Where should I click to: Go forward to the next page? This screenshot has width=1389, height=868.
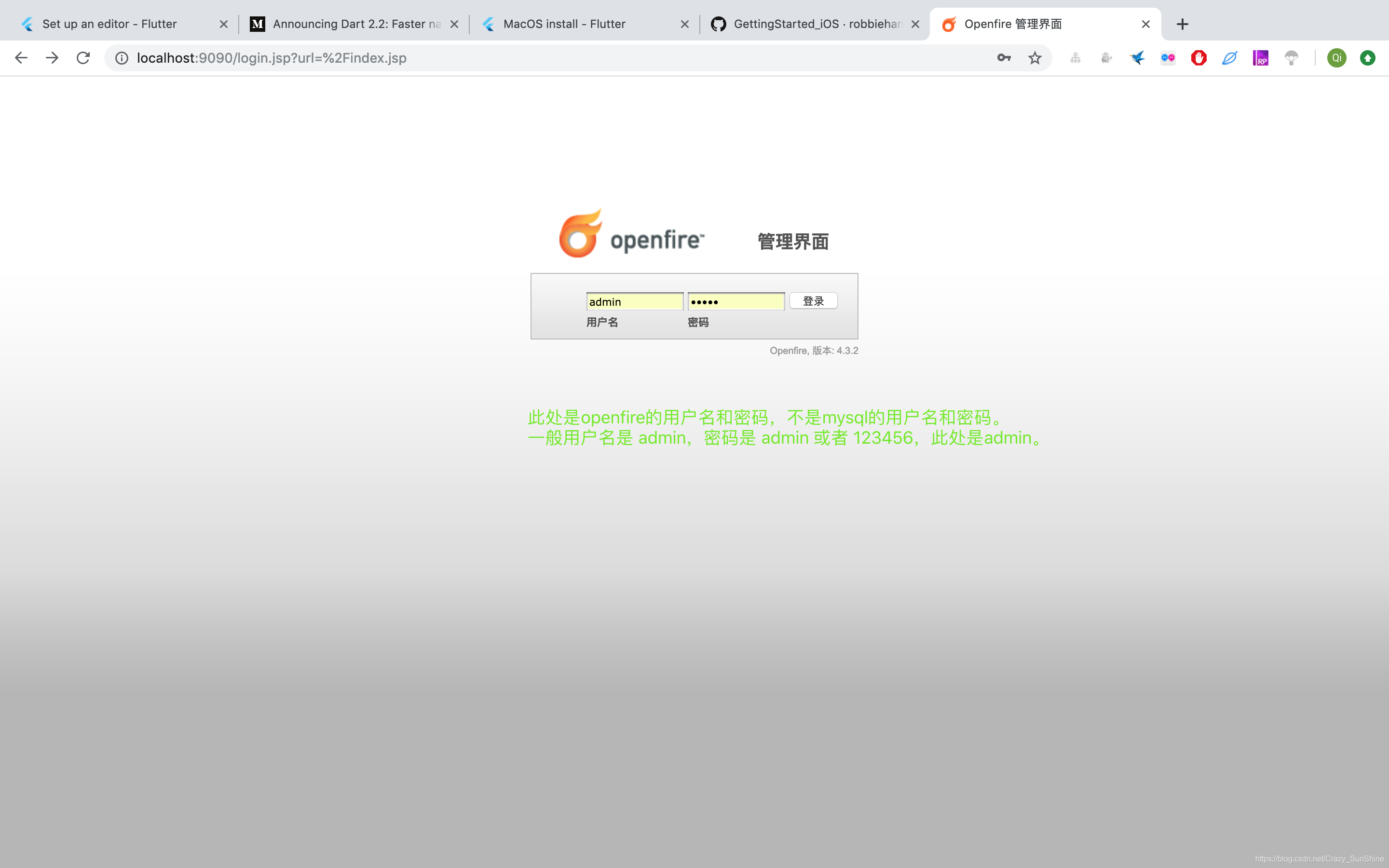(x=52, y=58)
